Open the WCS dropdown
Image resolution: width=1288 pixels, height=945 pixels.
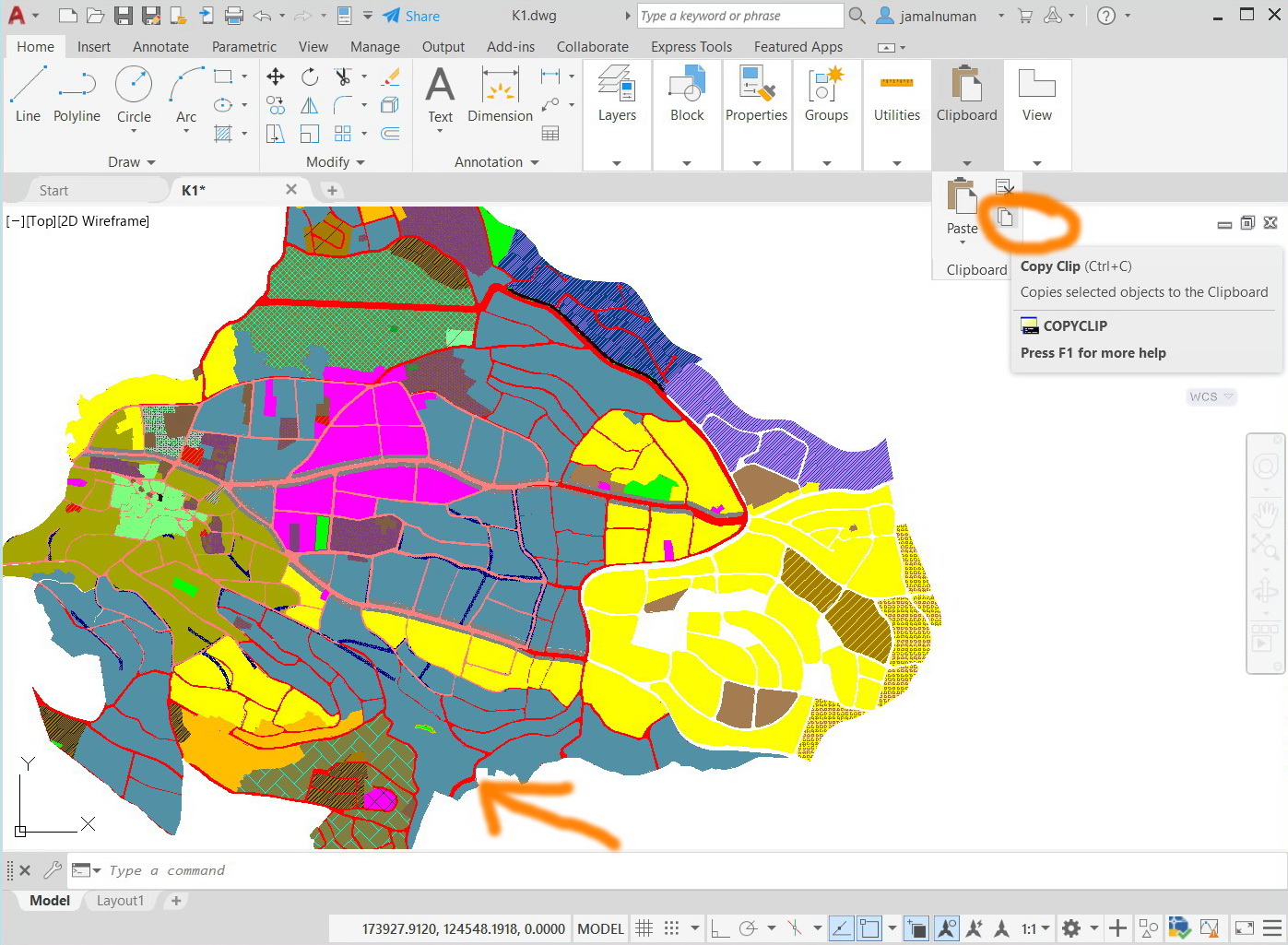point(1211,396)
